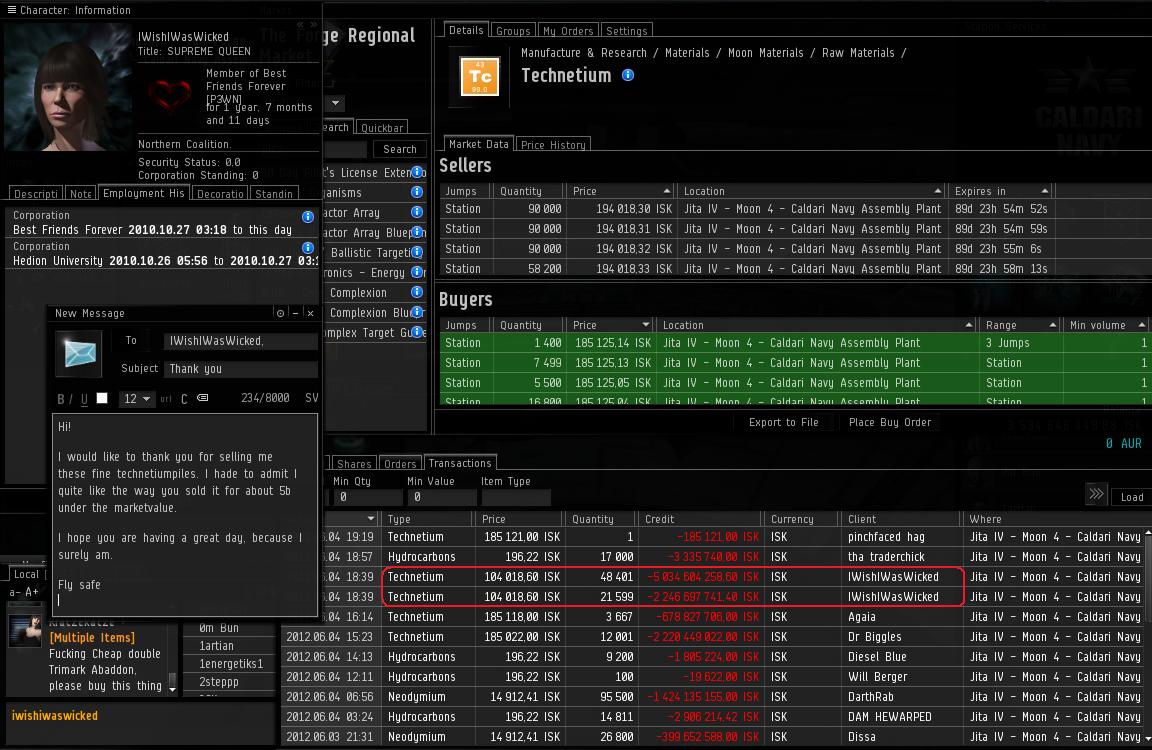Click the pin icon in New Message header

(280, 313)
